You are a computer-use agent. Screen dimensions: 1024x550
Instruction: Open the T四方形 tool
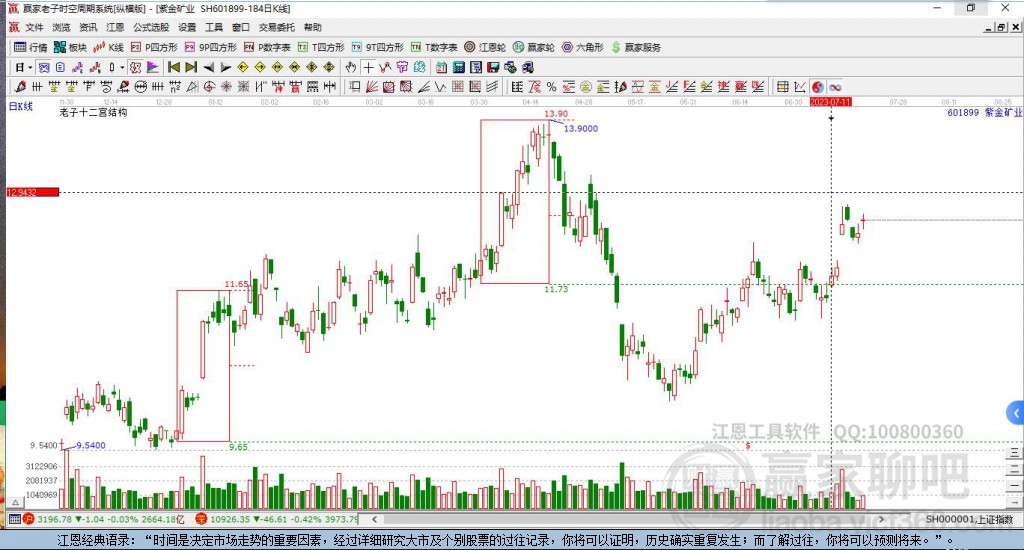[321, 47]
